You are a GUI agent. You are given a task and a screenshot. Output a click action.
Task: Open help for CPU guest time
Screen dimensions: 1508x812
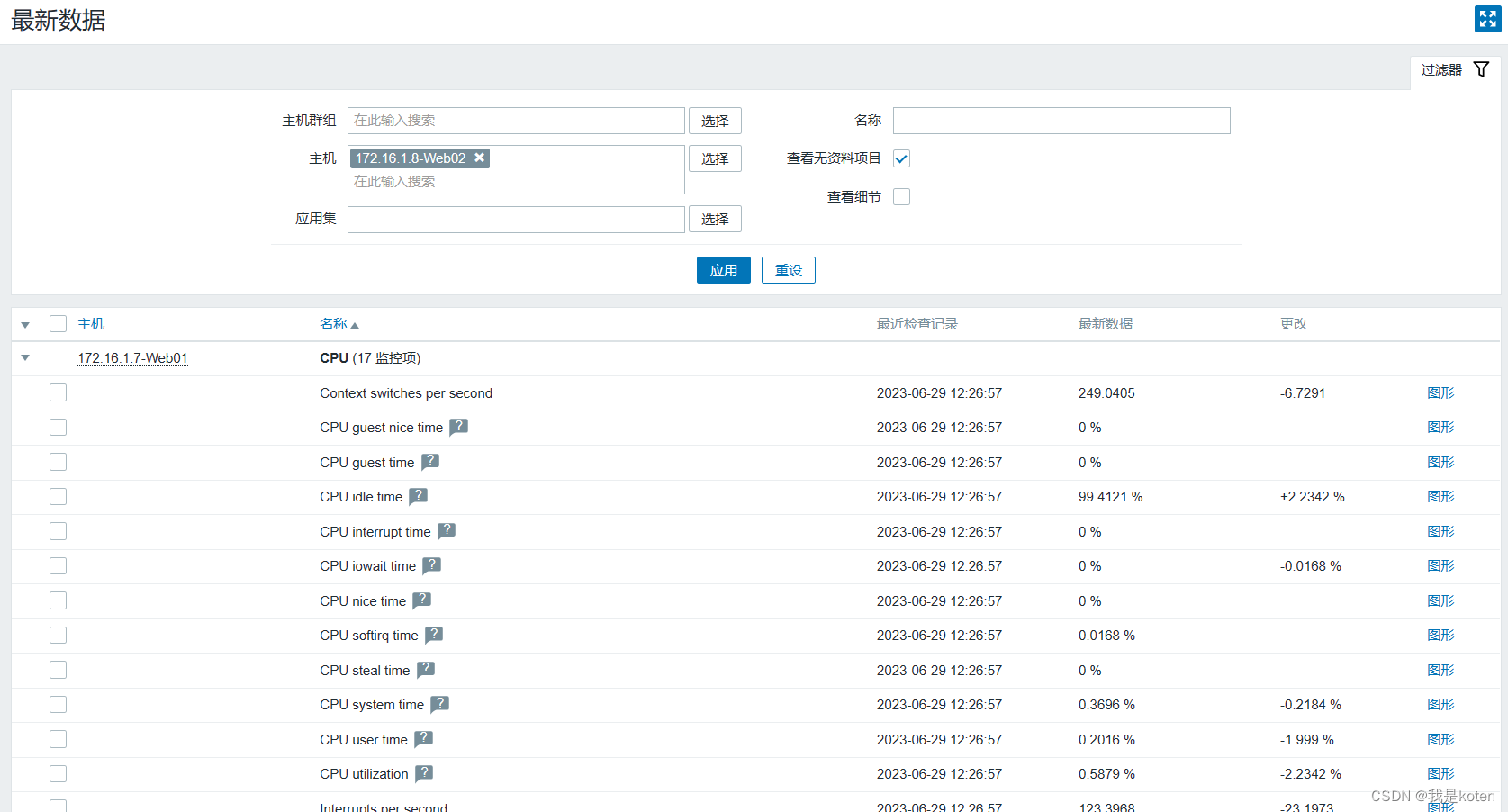pyautogui.click(x=430, y=462)
